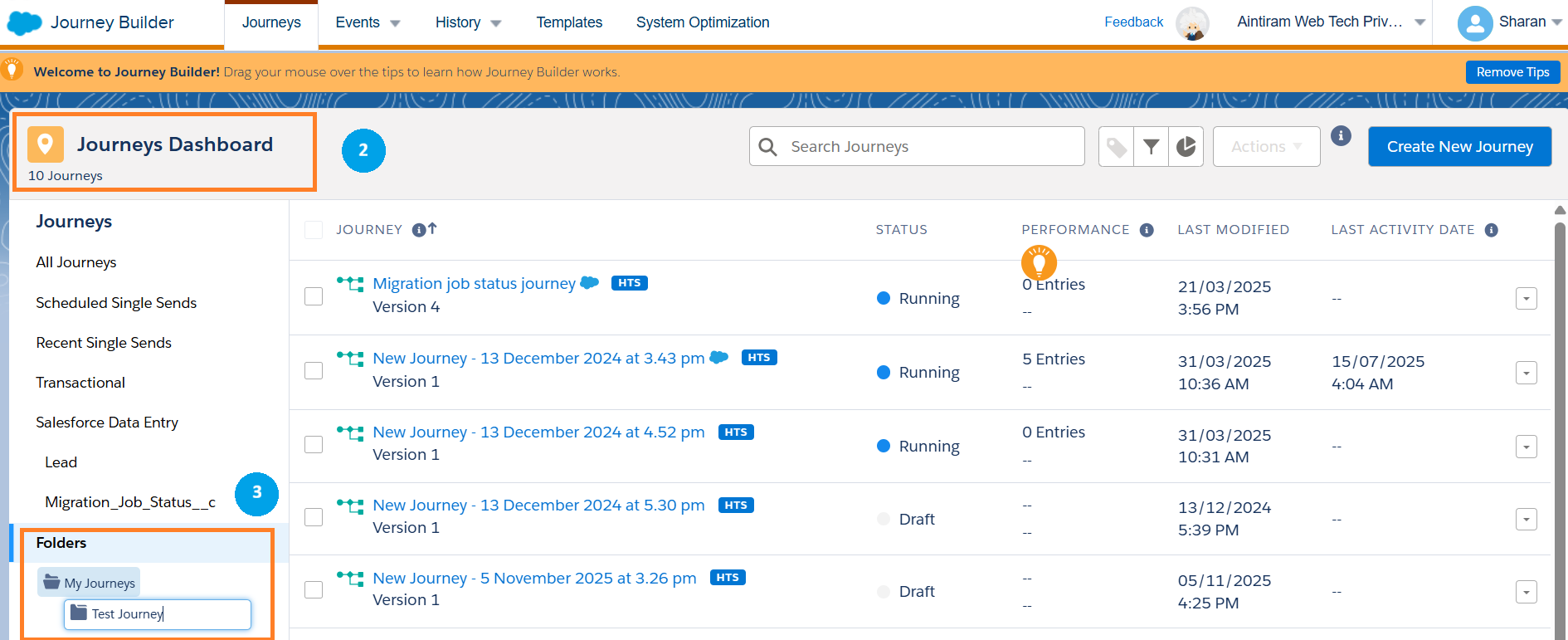Expand the Actions dropdown
Screen dimensions: 1568x640
coord(1266,147)
